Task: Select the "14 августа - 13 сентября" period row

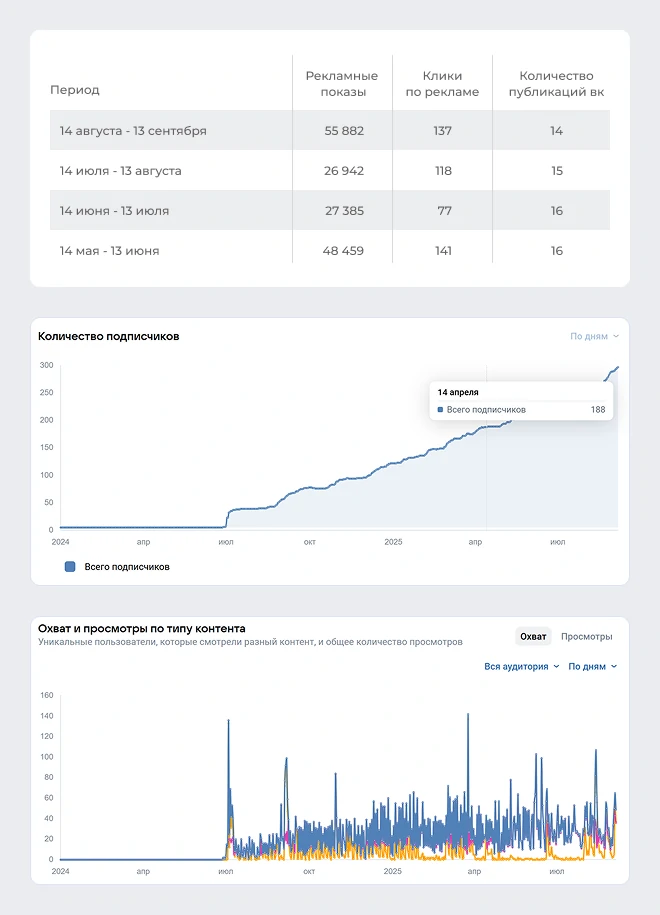Action: [133, 131]
